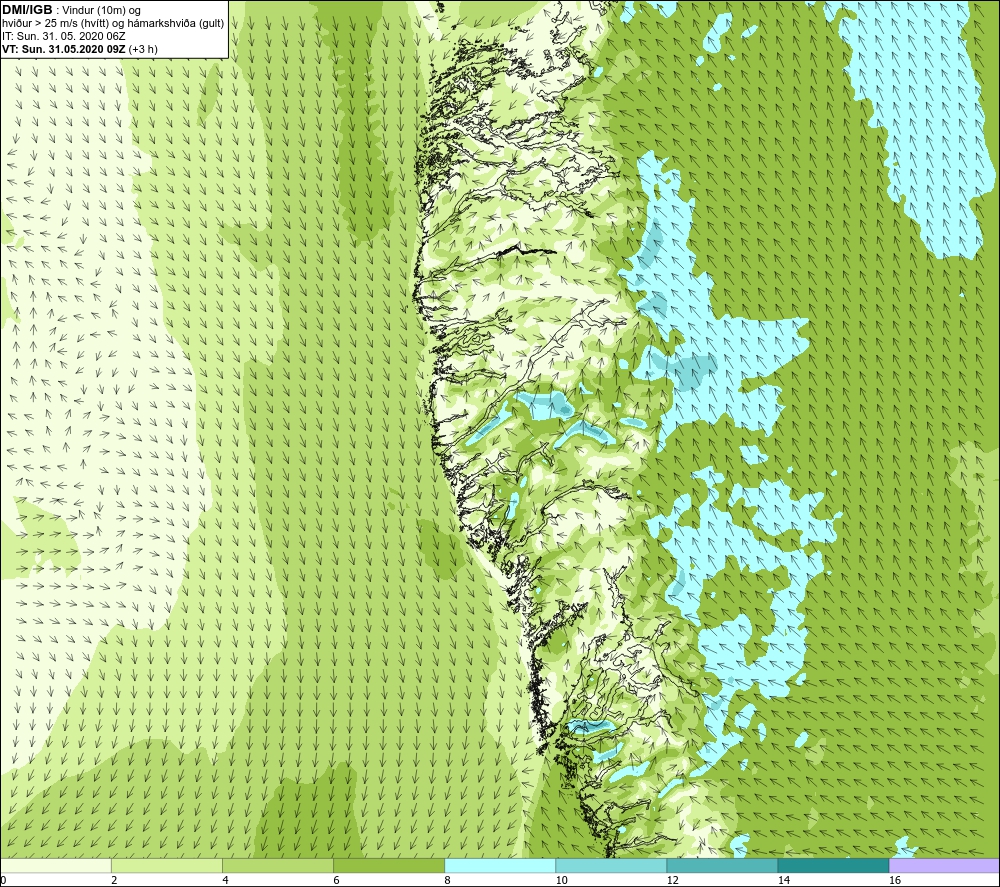Click 'VT: Sun. 31.05.2020 09Z' valid time

point(64,49)
